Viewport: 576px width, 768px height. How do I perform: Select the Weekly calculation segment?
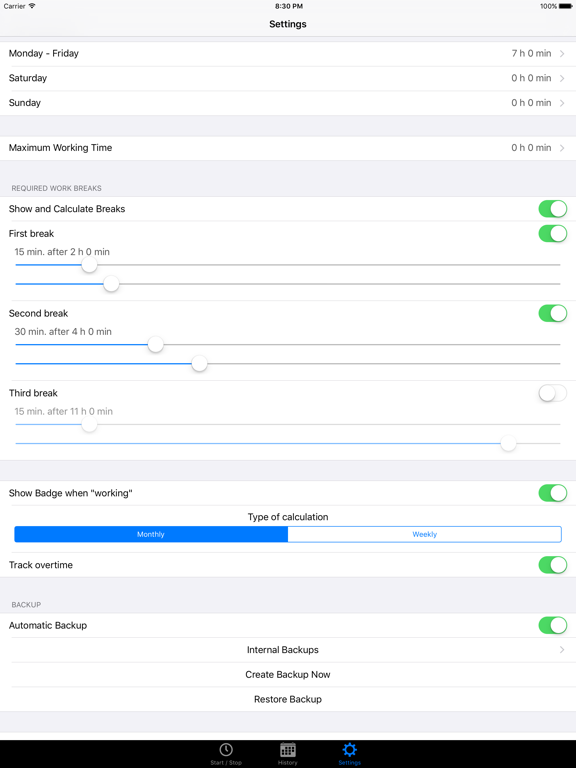point(425,534)
